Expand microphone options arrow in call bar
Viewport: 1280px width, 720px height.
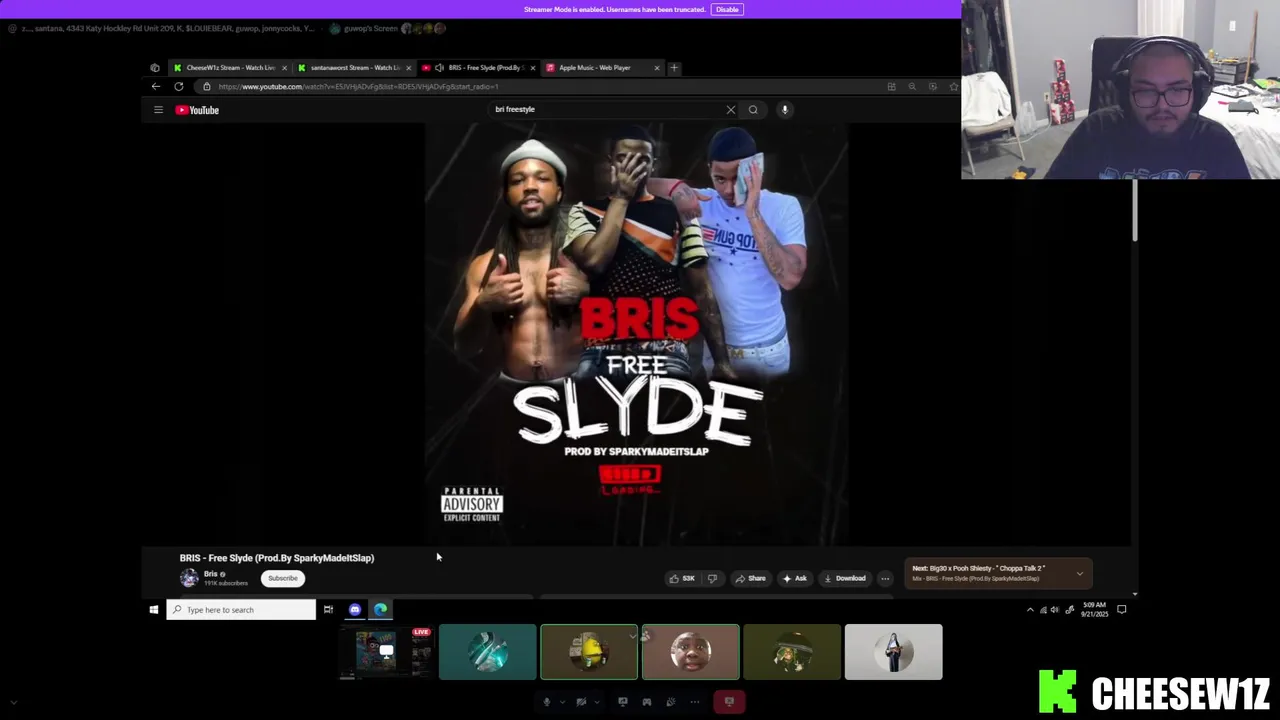click(x=560, y=702)
